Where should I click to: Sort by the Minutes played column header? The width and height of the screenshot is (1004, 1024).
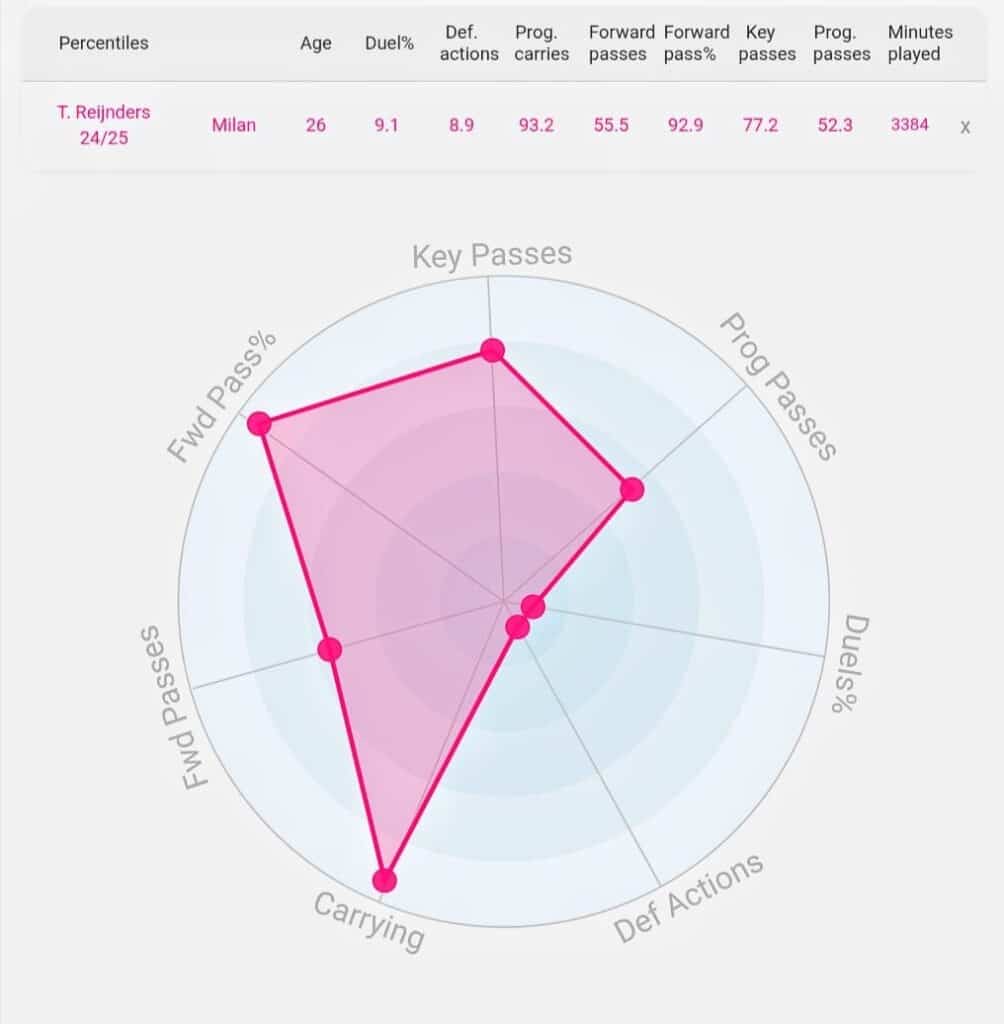coord(920,43)
